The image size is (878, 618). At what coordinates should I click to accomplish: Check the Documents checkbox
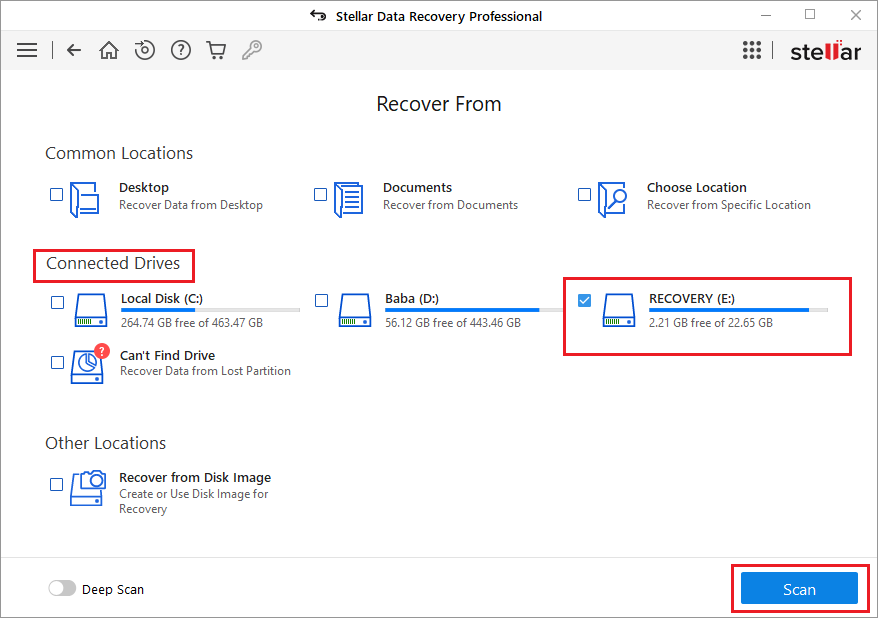click(320, 194)
